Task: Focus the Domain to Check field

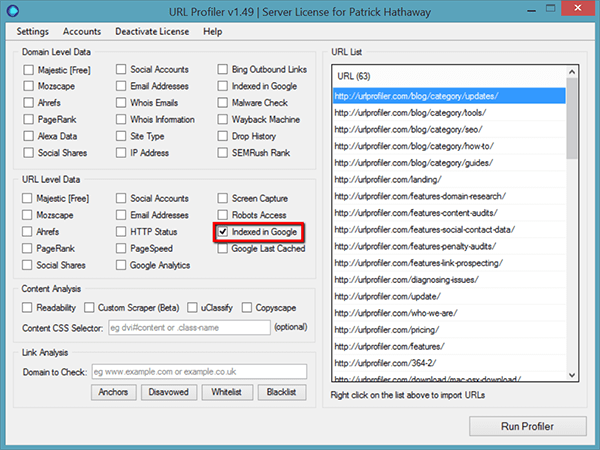Action: (199, 372)
